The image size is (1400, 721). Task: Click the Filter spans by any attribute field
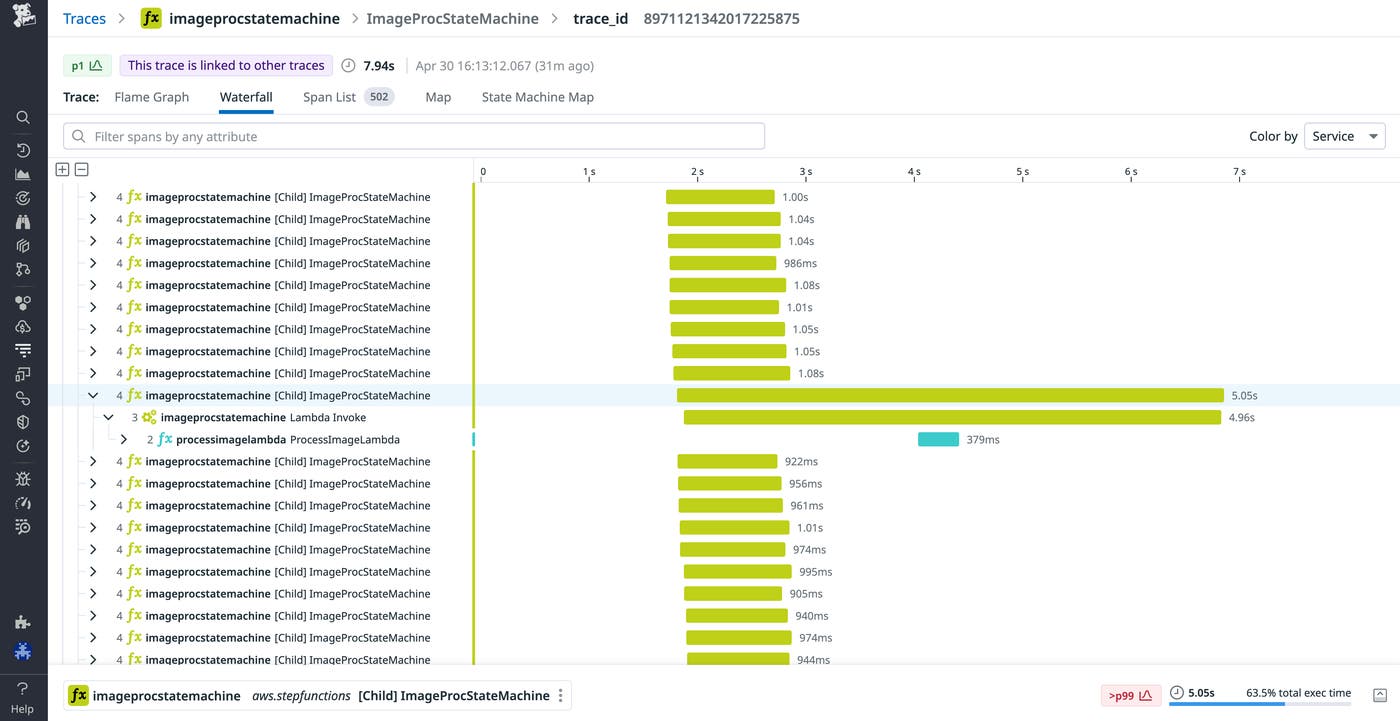(x=414, y=136)
